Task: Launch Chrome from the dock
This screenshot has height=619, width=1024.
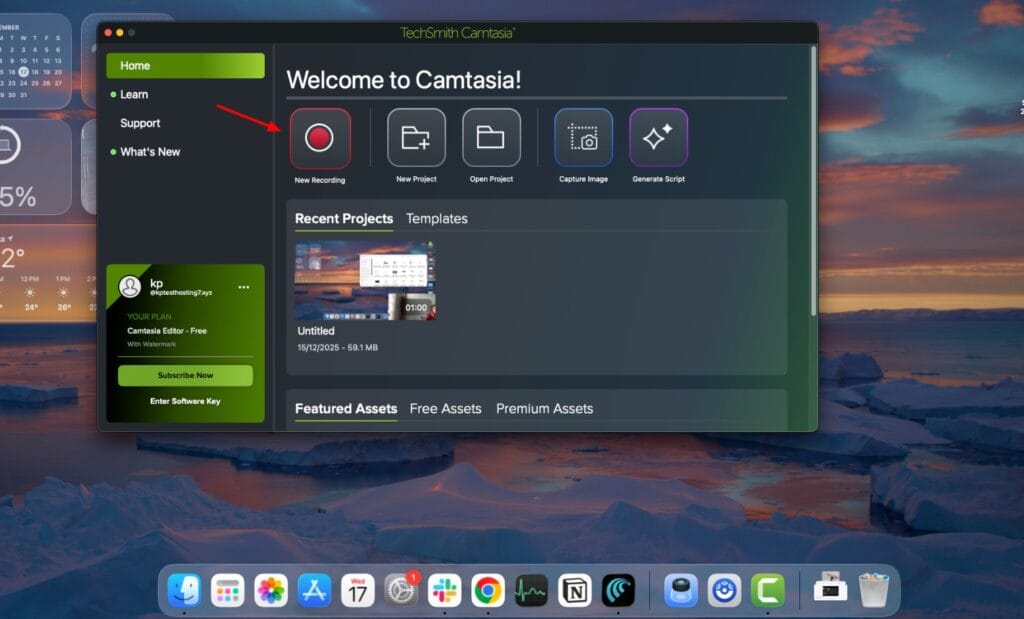Action: [x=487, y=590]
